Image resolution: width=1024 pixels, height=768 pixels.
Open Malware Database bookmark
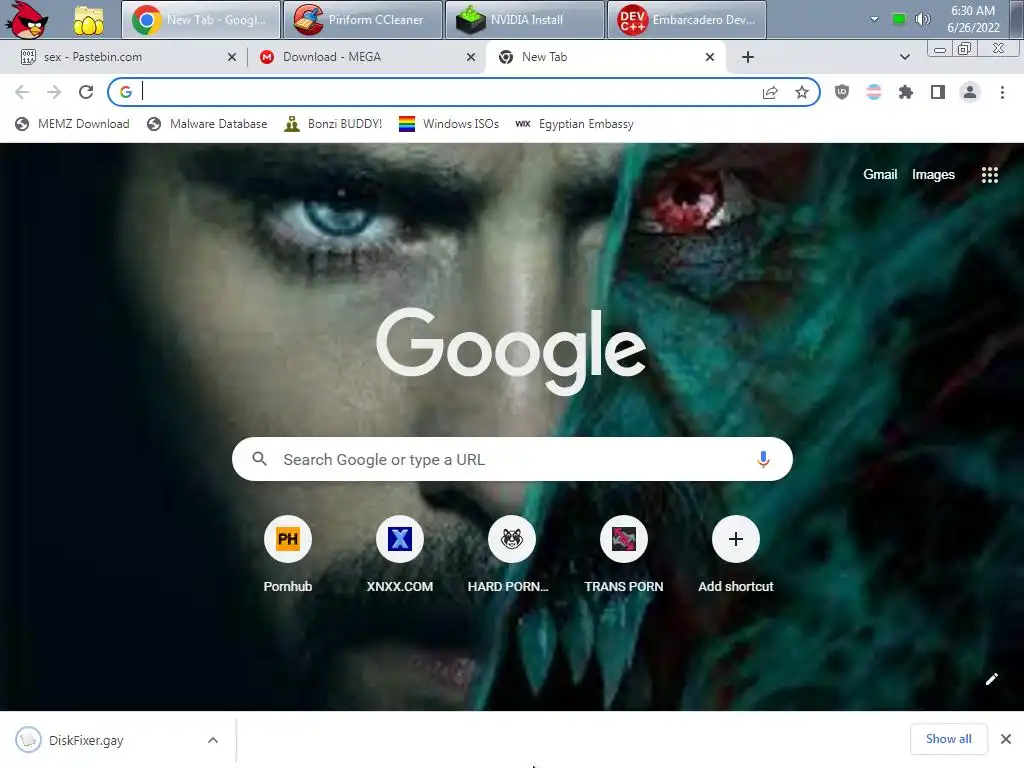tap(207, 124)
